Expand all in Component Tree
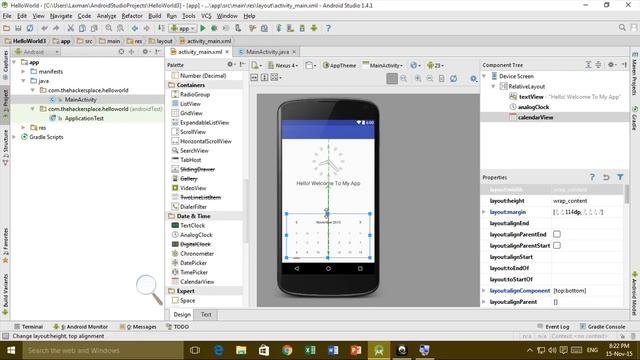This screenshot has height=360, width=640. (x=588, y=64)
